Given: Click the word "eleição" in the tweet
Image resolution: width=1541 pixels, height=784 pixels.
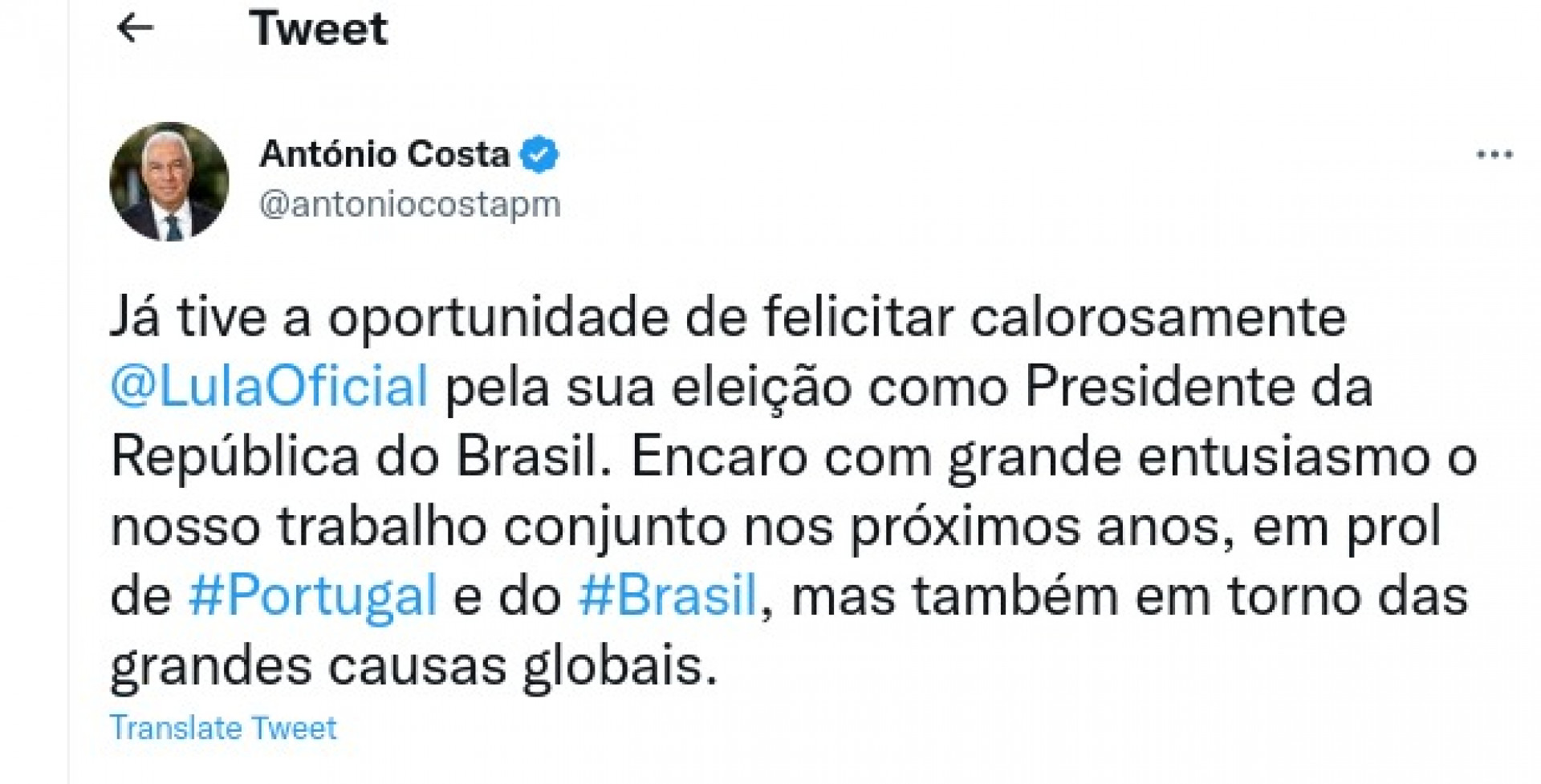Looking at the screenshot, I should [761, 387].
